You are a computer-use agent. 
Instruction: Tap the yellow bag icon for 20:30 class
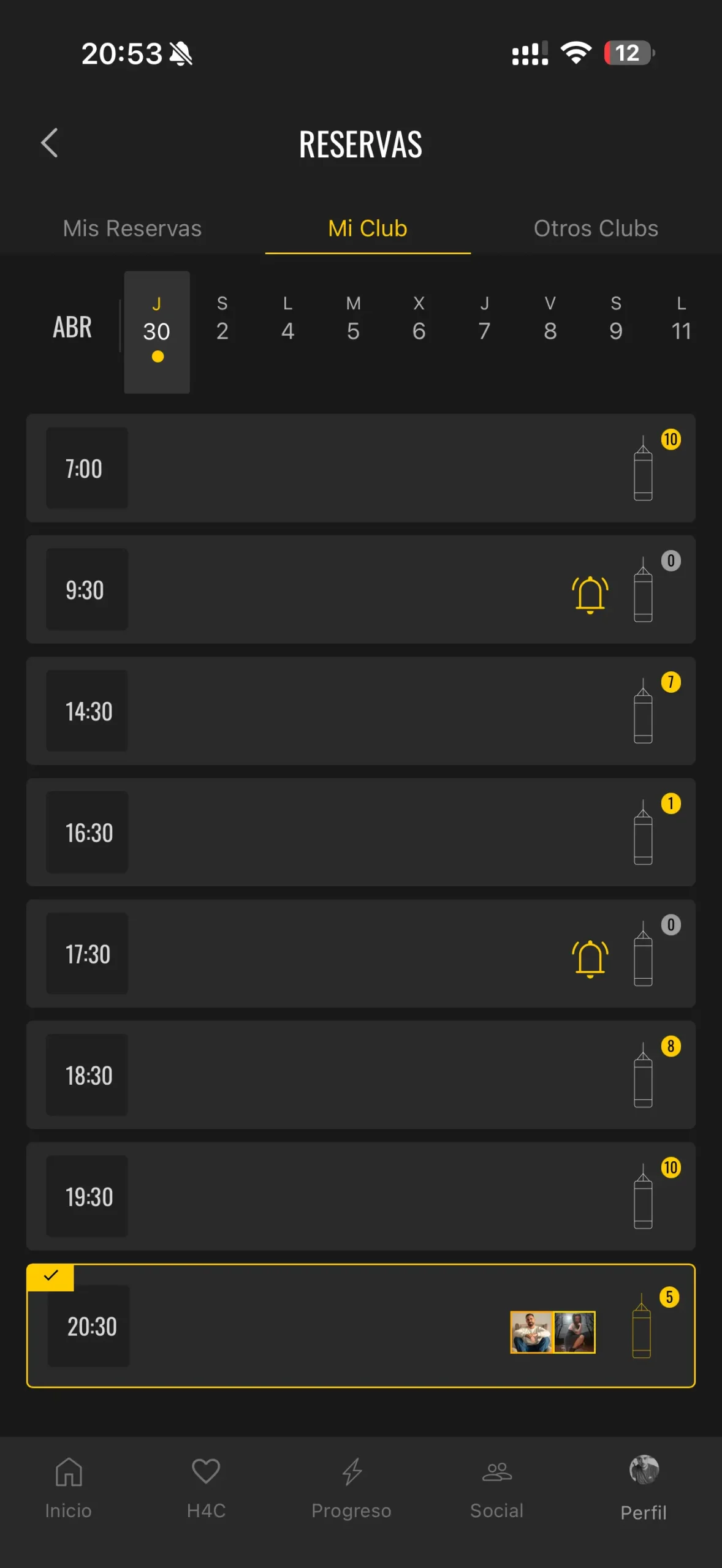(x=641, y=1327)
